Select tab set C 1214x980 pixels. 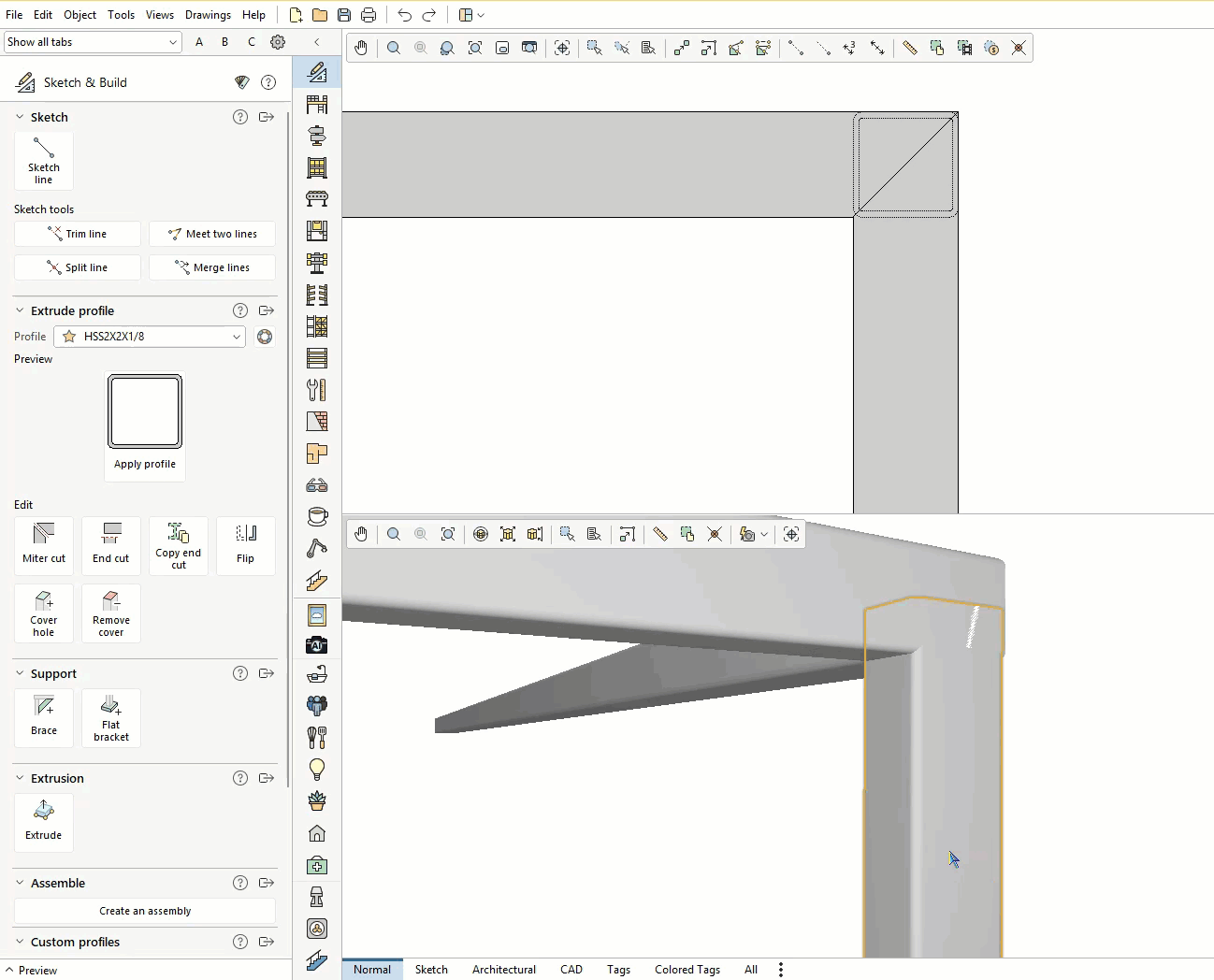tap(252, 42)
